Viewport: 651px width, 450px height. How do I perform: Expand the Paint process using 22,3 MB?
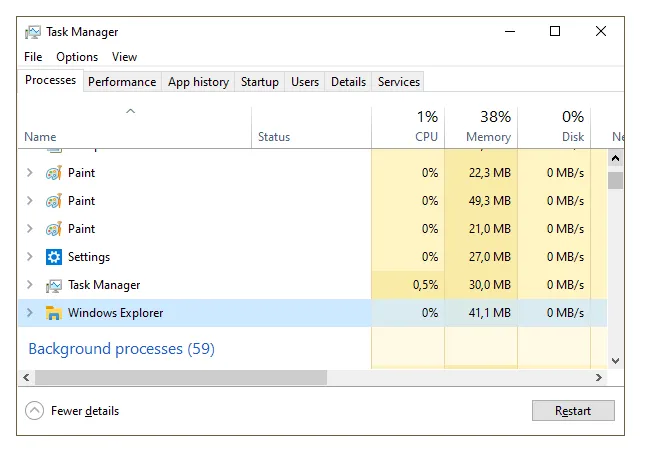[29, 173]
